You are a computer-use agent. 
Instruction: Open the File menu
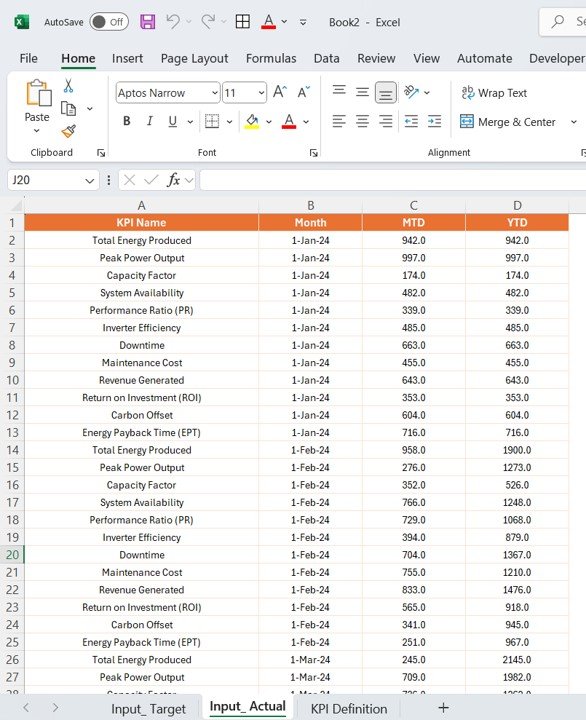point(28,58)
